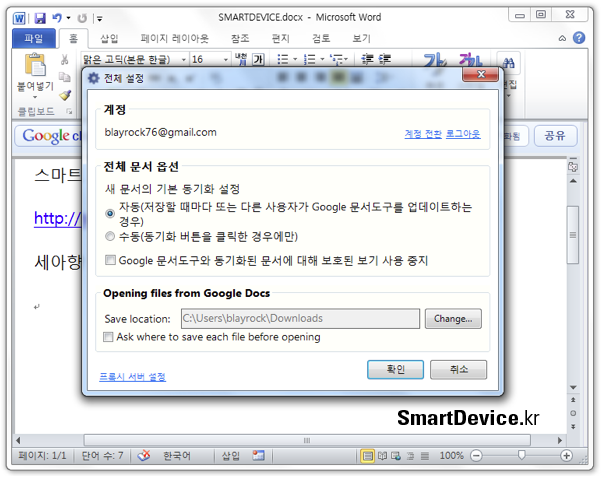The width and height of the screenshot is (601, 478).
Task: Switch to Web Layout view icon
Action: pos(396,456)
